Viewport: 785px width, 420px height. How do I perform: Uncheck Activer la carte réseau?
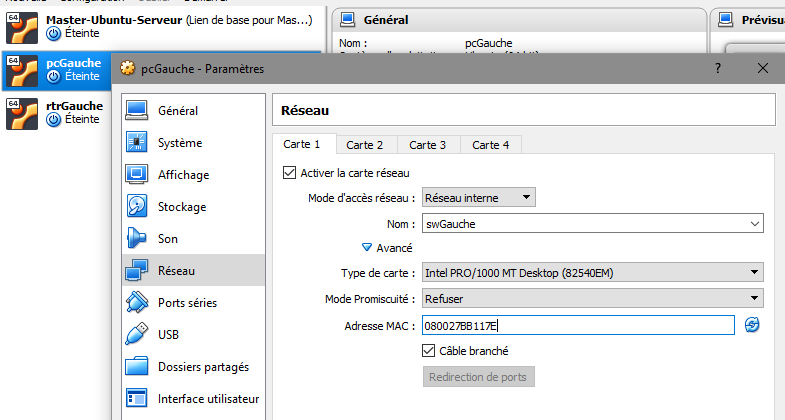pyautogui.click(x=291, y=173)
